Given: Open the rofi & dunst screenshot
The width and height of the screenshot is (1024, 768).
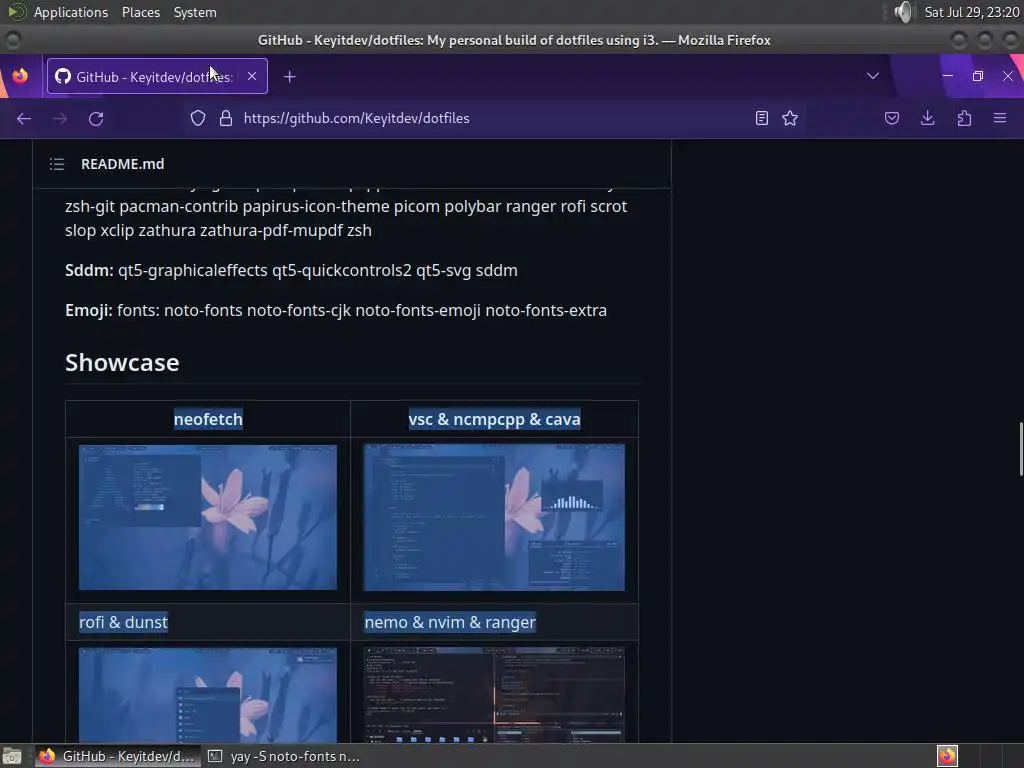Looking at the screenshot, I should pos(208,695).
